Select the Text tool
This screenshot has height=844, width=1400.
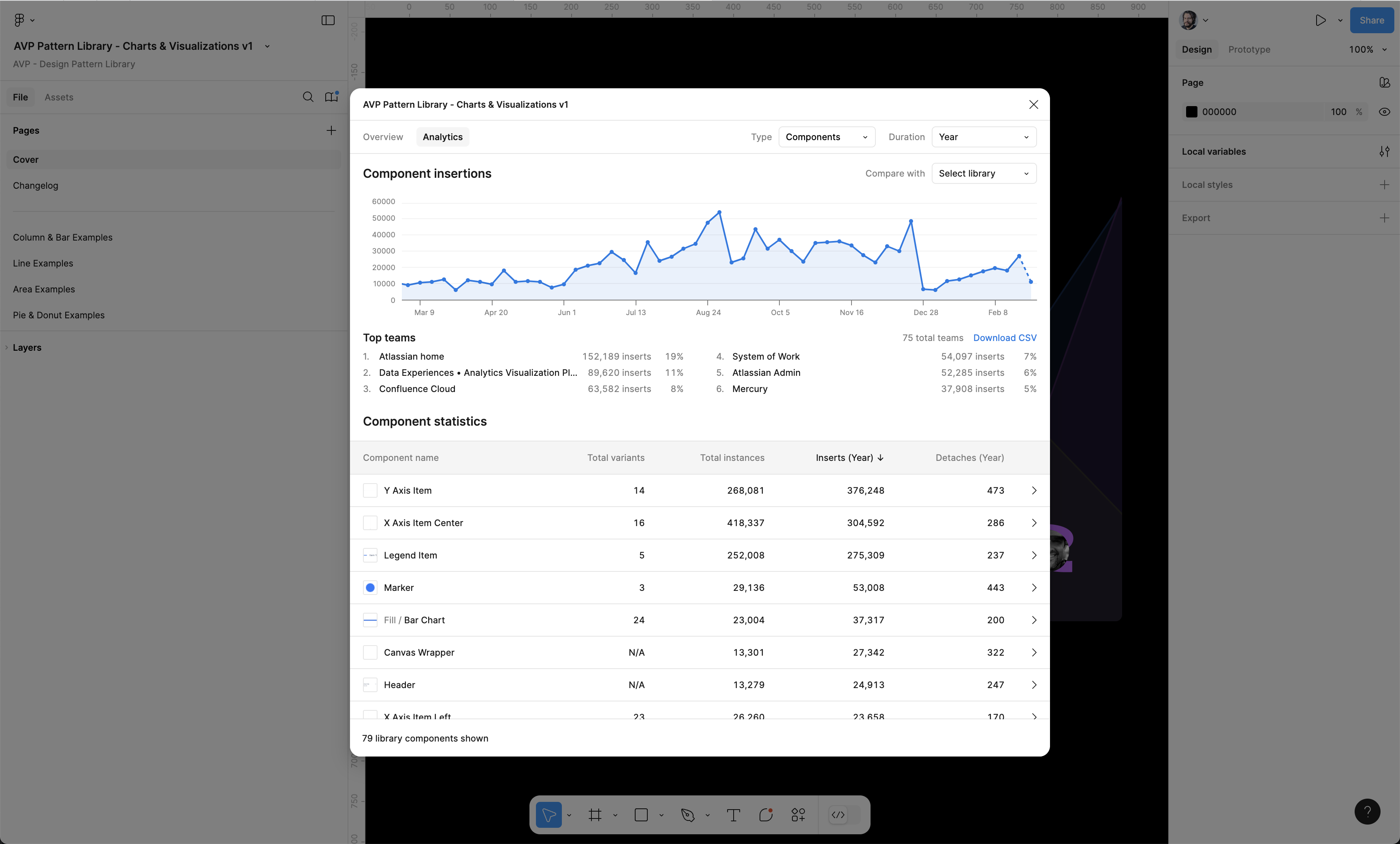pos(734,814)
